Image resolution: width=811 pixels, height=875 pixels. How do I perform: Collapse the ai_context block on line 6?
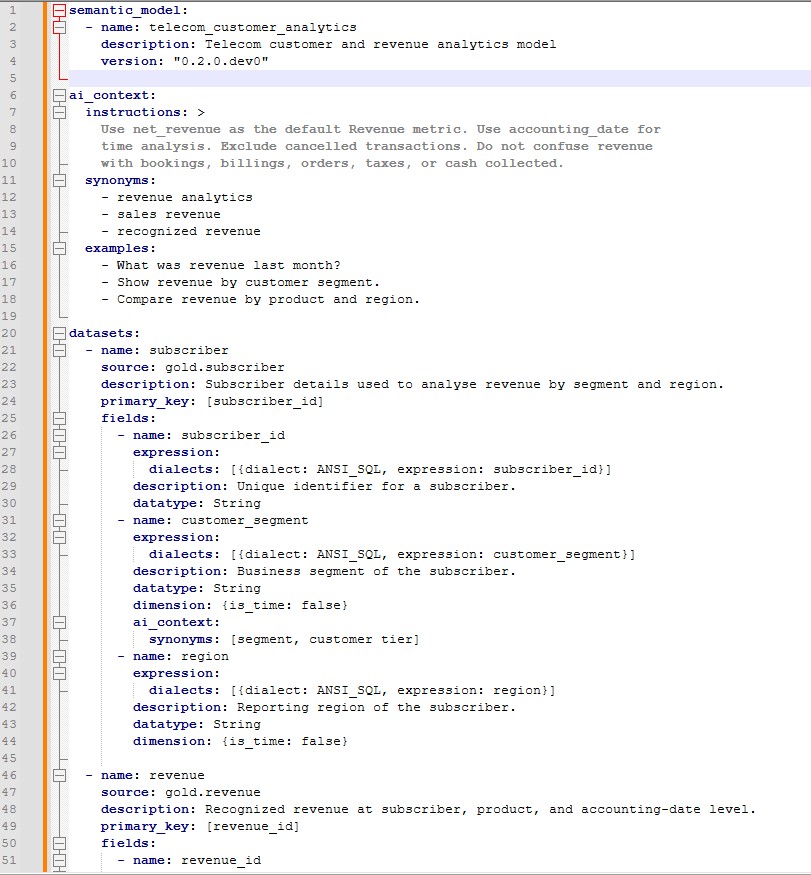click(x=59, y=95)
